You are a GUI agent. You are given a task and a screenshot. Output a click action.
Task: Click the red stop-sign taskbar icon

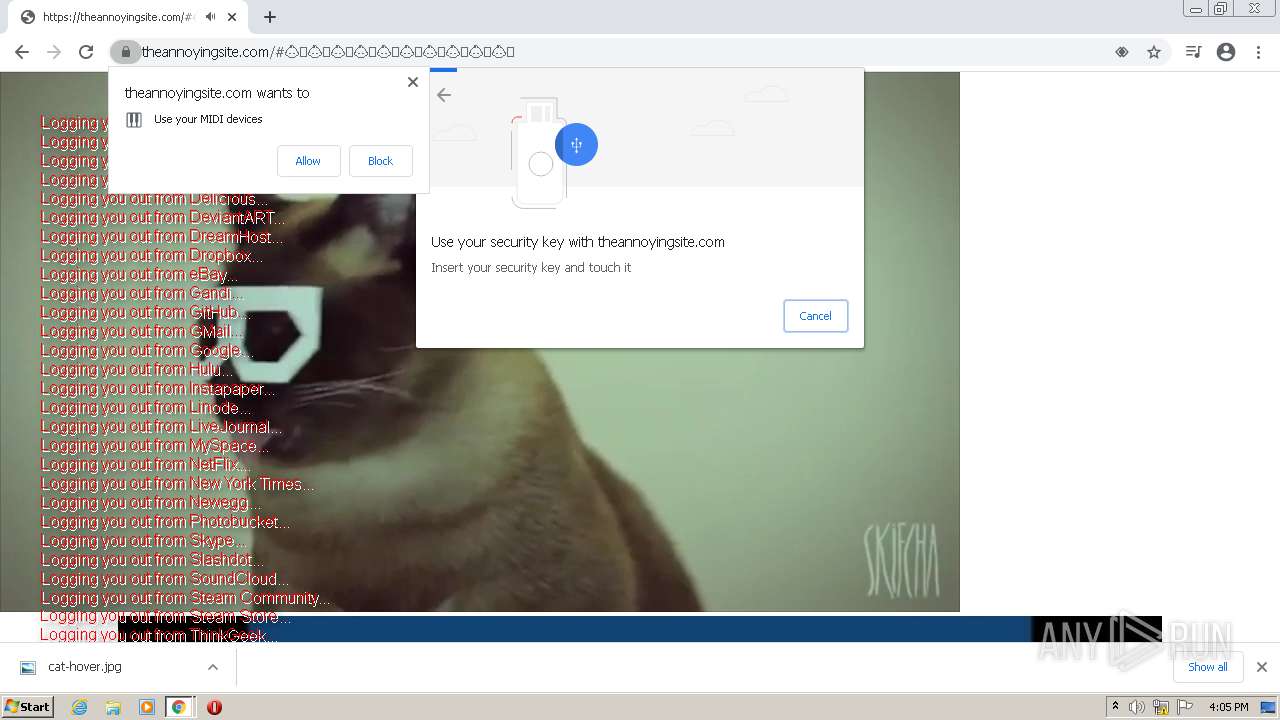coord(214,707)
